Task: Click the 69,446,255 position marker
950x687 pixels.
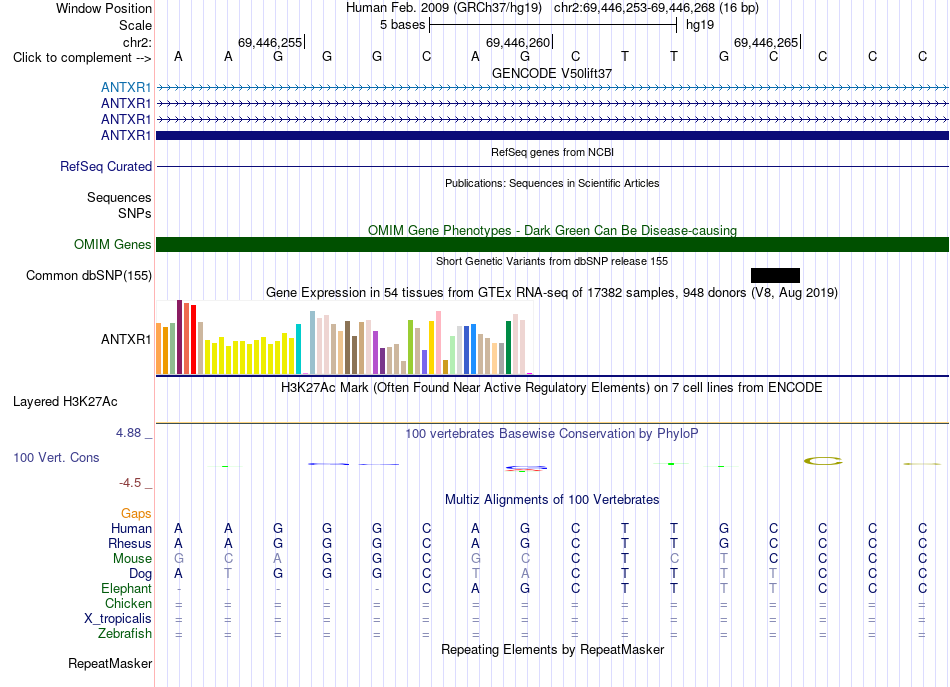Action: pyautogui.click(x=270, y=42)
